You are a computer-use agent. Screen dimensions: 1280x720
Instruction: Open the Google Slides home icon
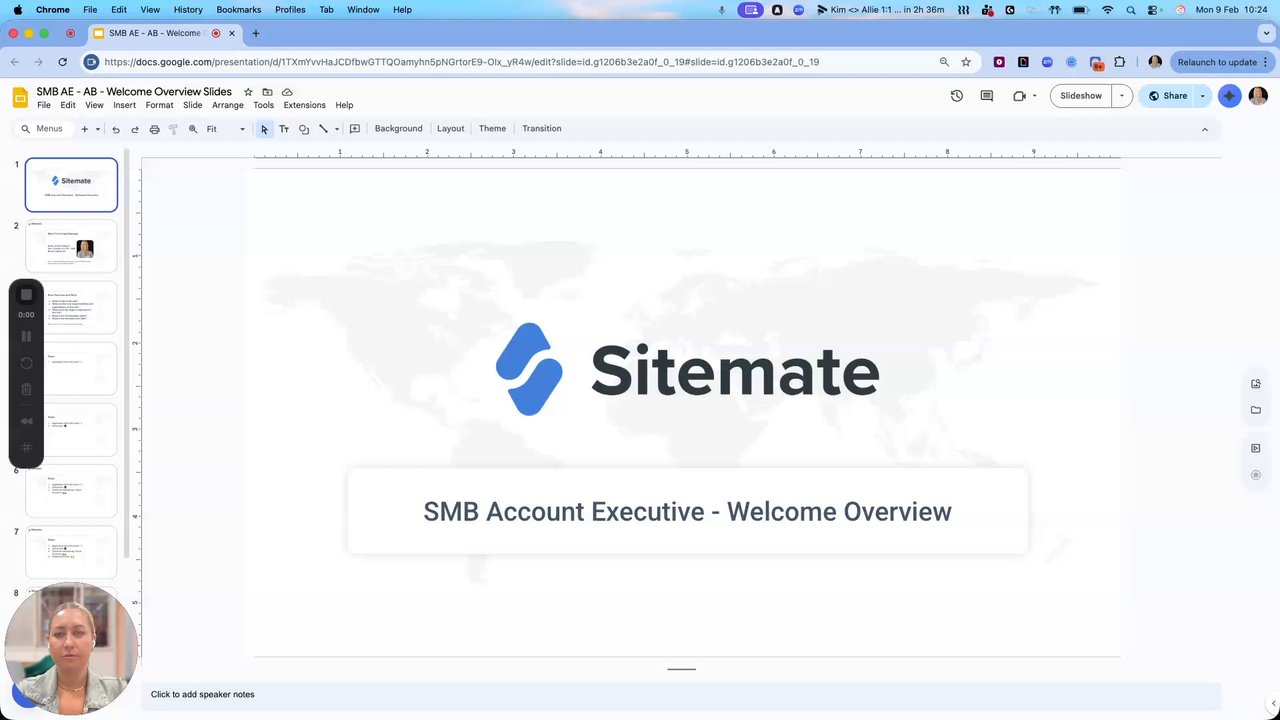click(x=20, y=97)
